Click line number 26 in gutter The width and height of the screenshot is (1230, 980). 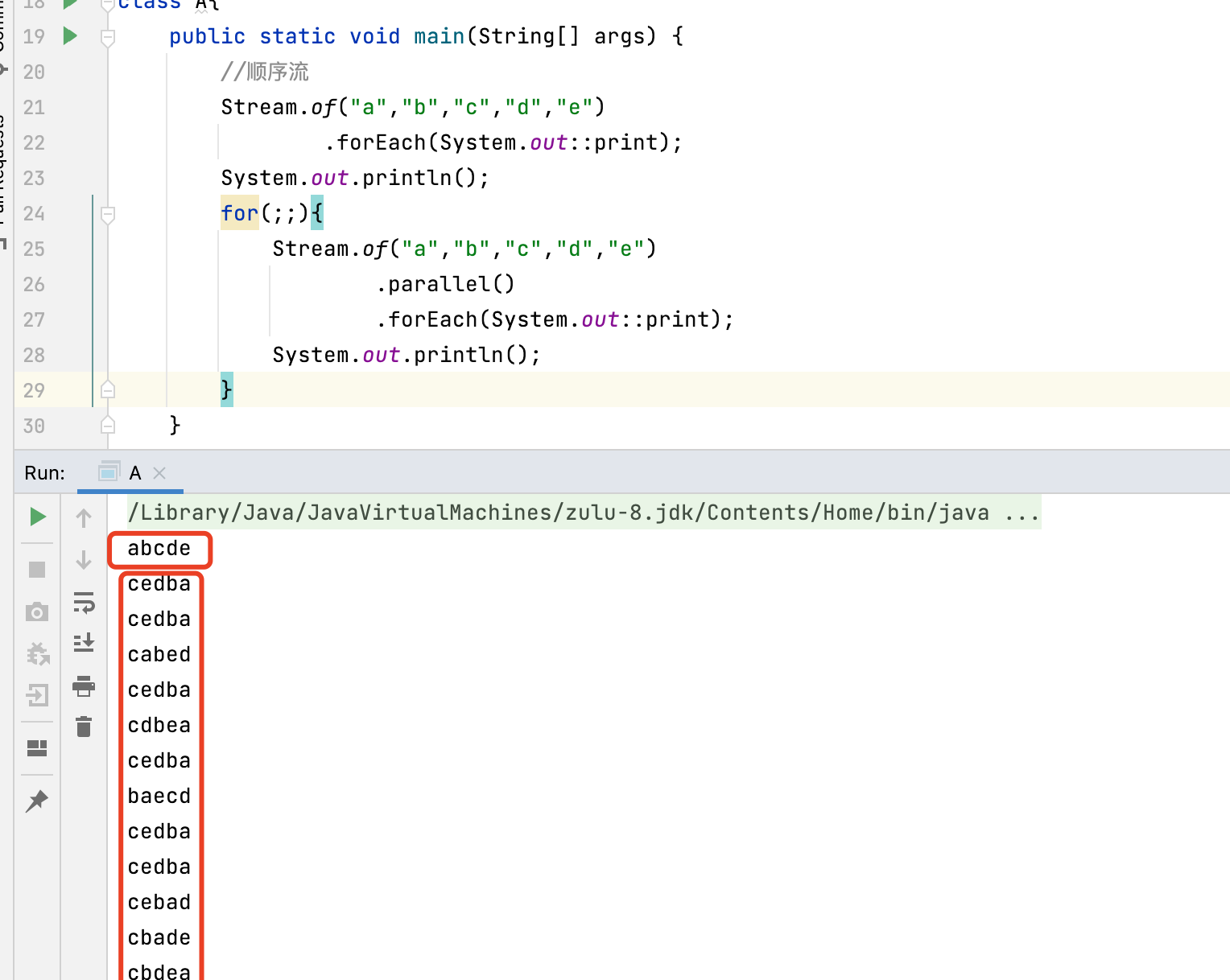pyautogui.click(x=34, y=285)
